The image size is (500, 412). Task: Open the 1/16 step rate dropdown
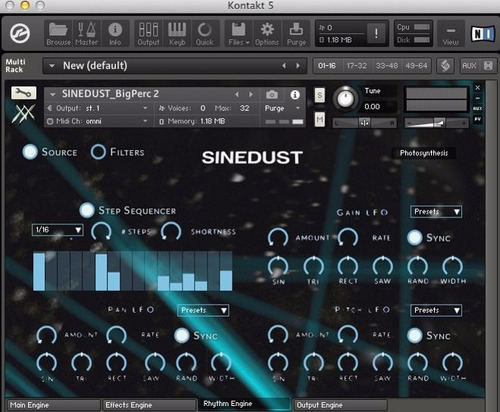click(57, 230)
